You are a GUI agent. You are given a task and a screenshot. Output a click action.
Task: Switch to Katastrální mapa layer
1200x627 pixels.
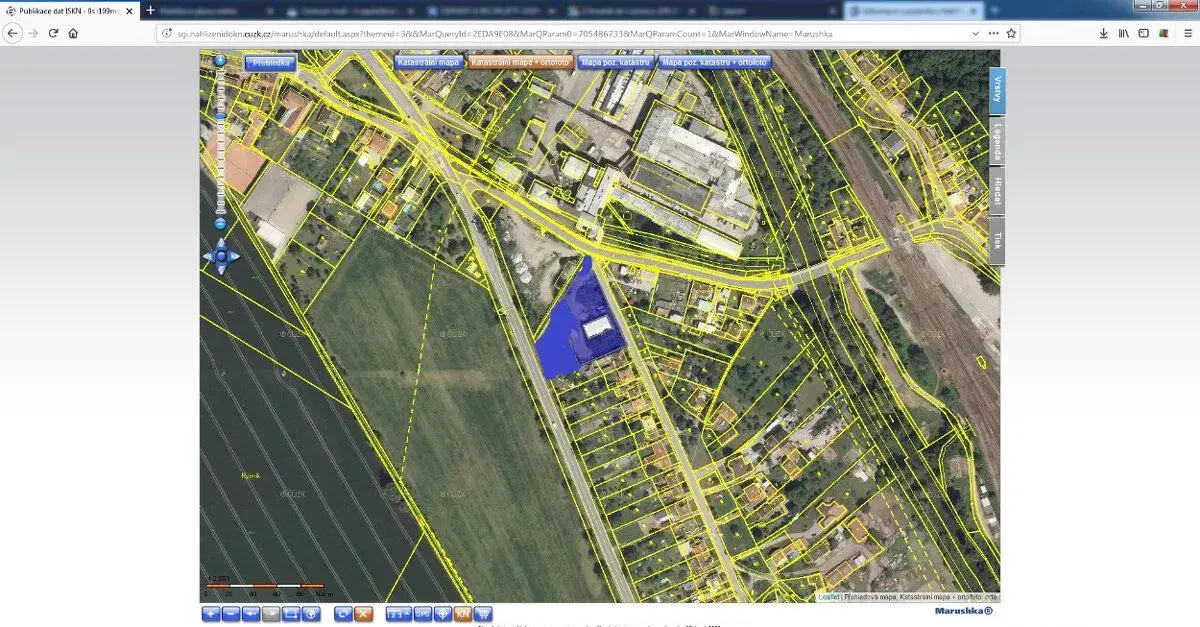pos(428,62)
